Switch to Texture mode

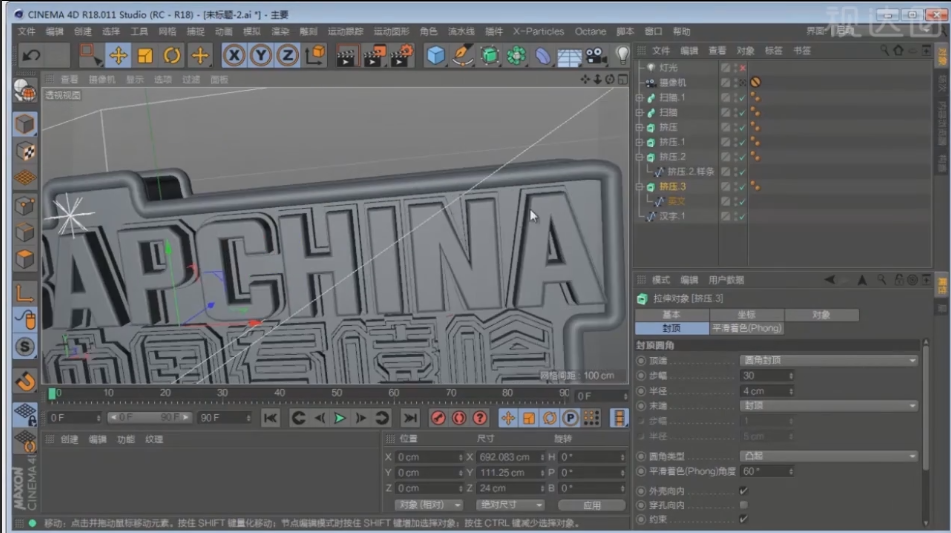[x=25, y=151]
